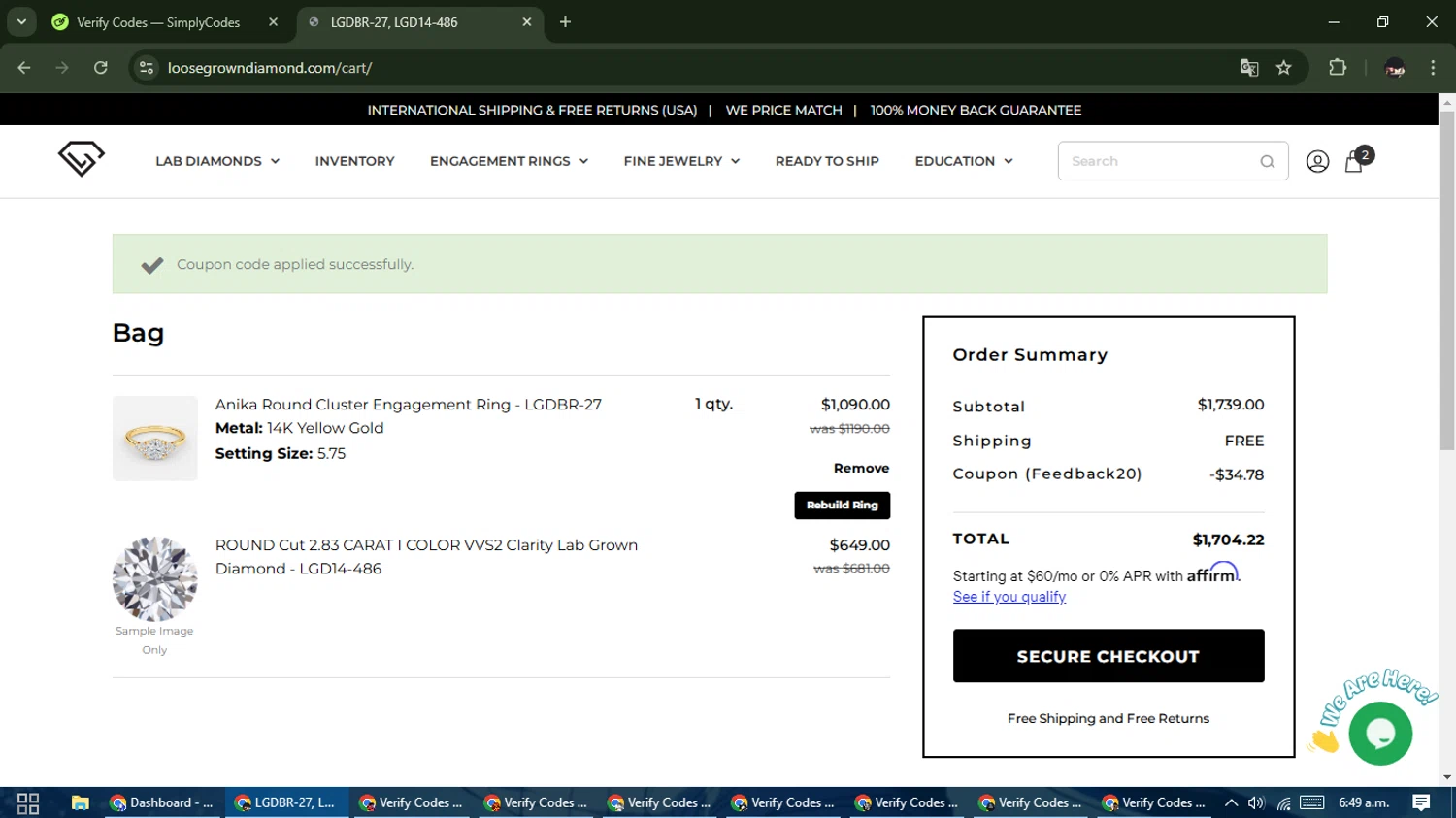Open site information icon in address bar
This screenshot has width=1456, height=818.
(147, 68)
